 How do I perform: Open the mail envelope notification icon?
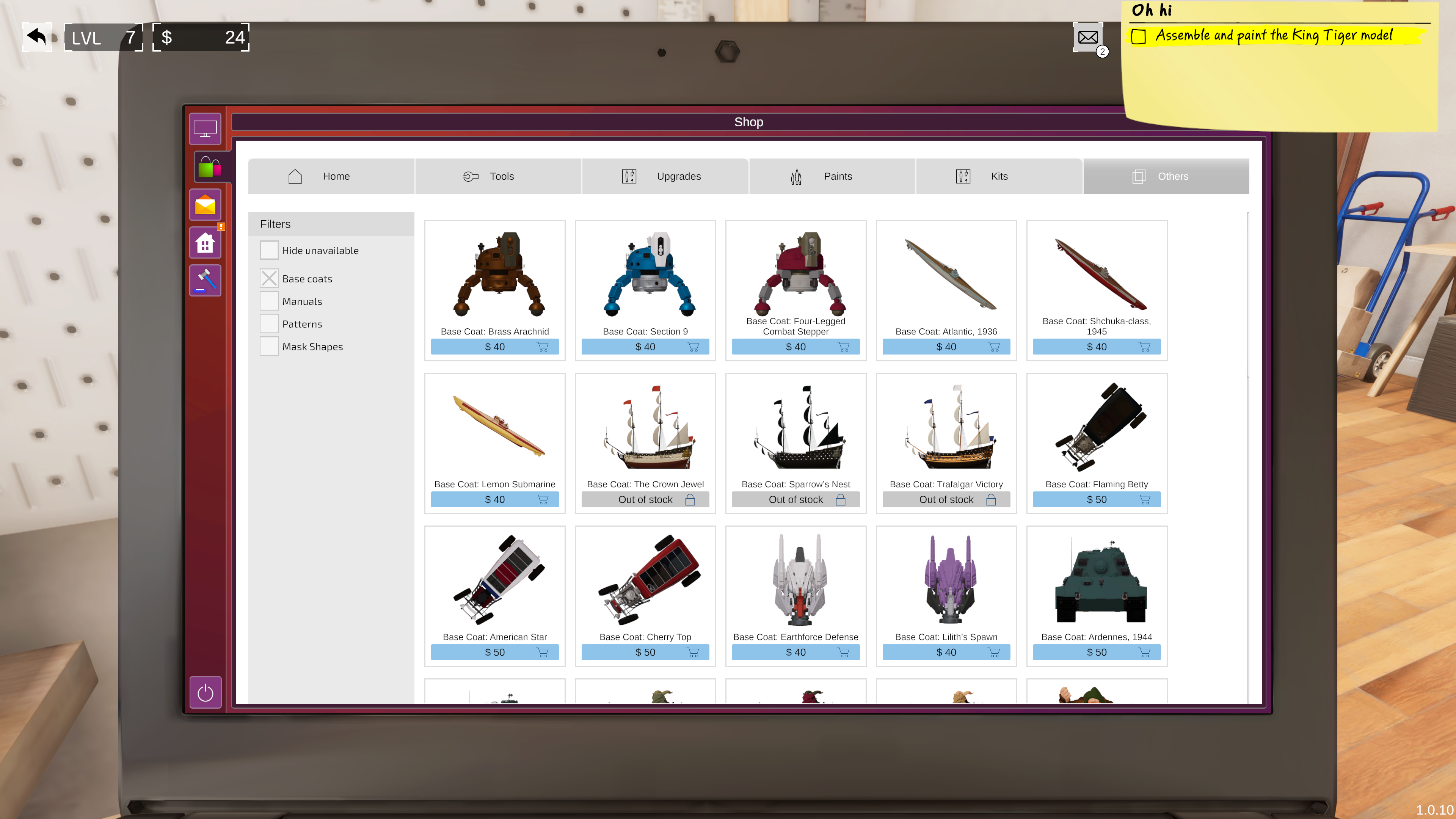click(x=1087, y=37)
